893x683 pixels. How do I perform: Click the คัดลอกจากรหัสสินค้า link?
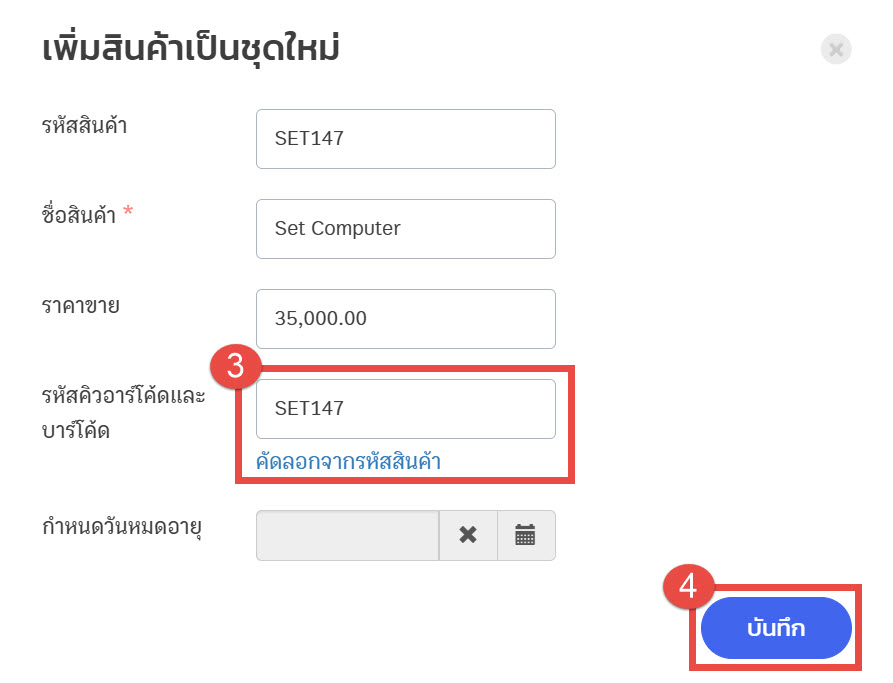point(348,461)
